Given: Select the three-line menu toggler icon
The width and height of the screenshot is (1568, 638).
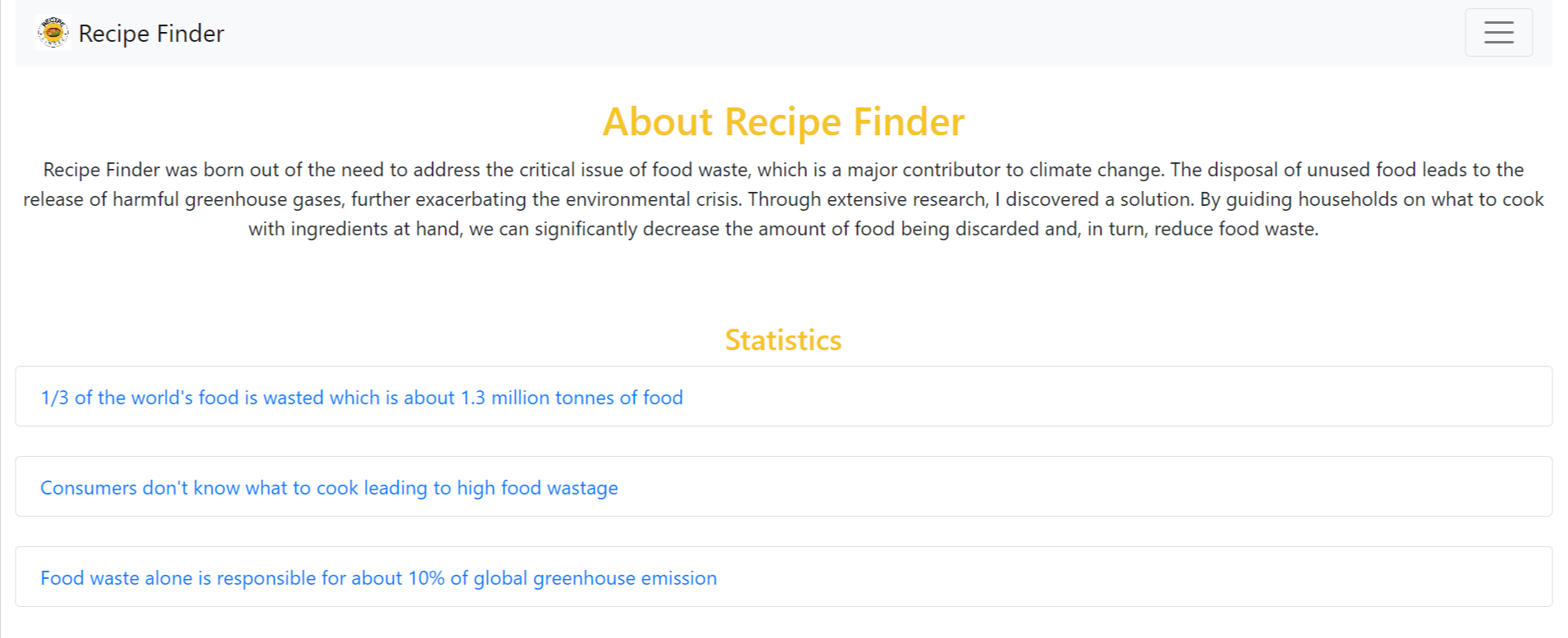Looking at the screenshot, I should (x=1498, y=32).
